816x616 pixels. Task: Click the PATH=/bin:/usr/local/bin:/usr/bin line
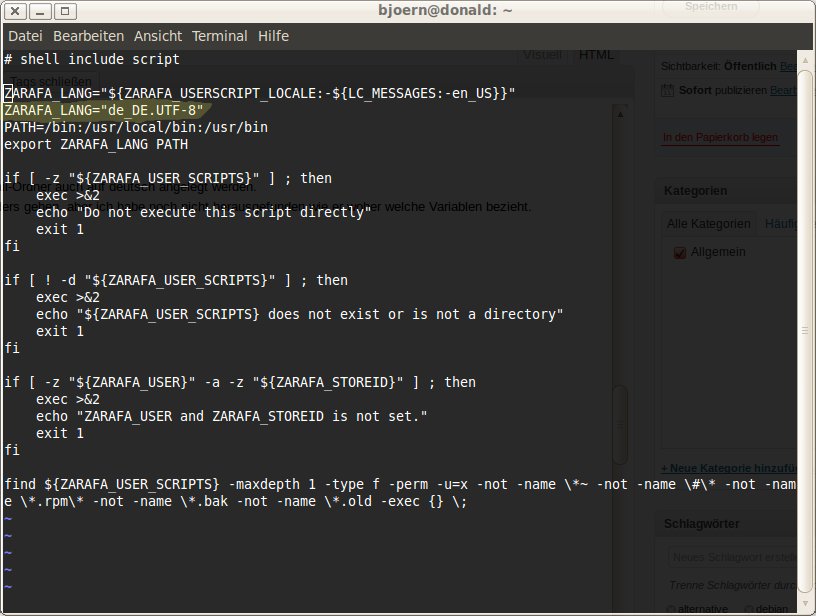(x=136, y=127)
